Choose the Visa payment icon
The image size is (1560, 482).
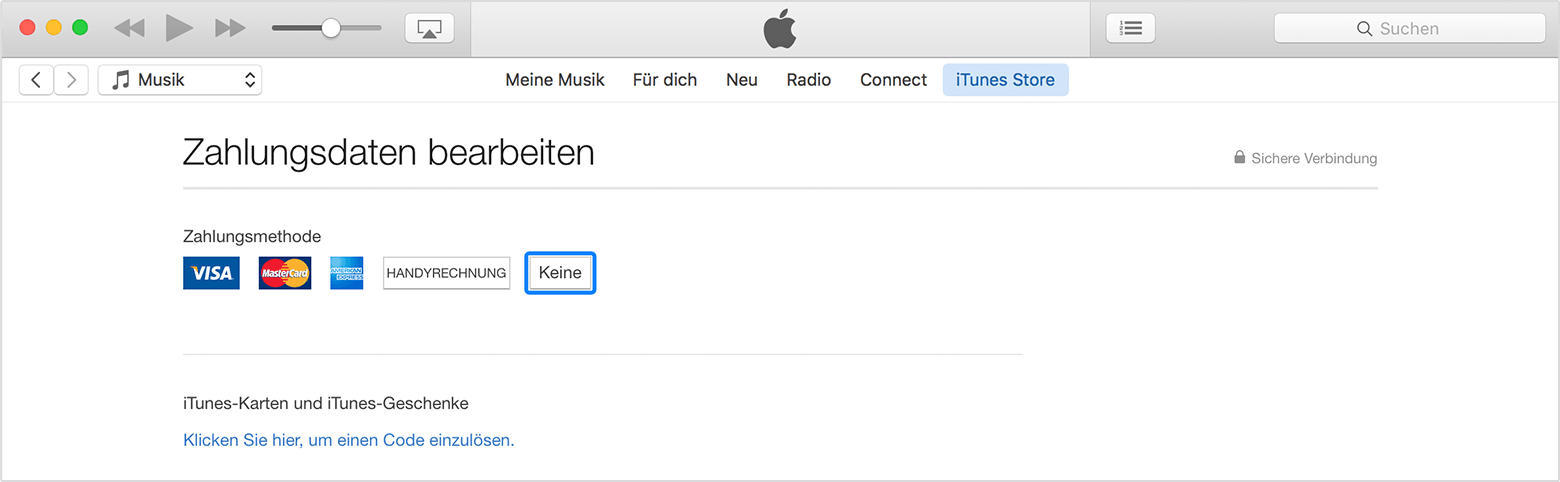(x=211, y=273)
